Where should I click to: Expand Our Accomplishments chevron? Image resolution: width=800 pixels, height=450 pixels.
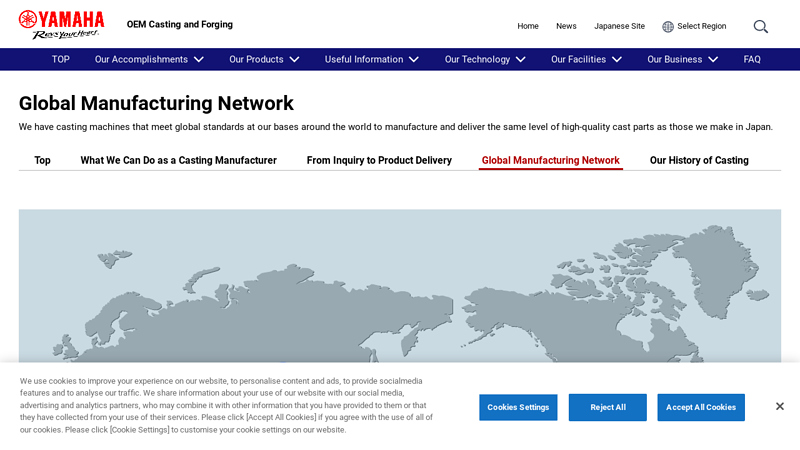tap(199, 60)
